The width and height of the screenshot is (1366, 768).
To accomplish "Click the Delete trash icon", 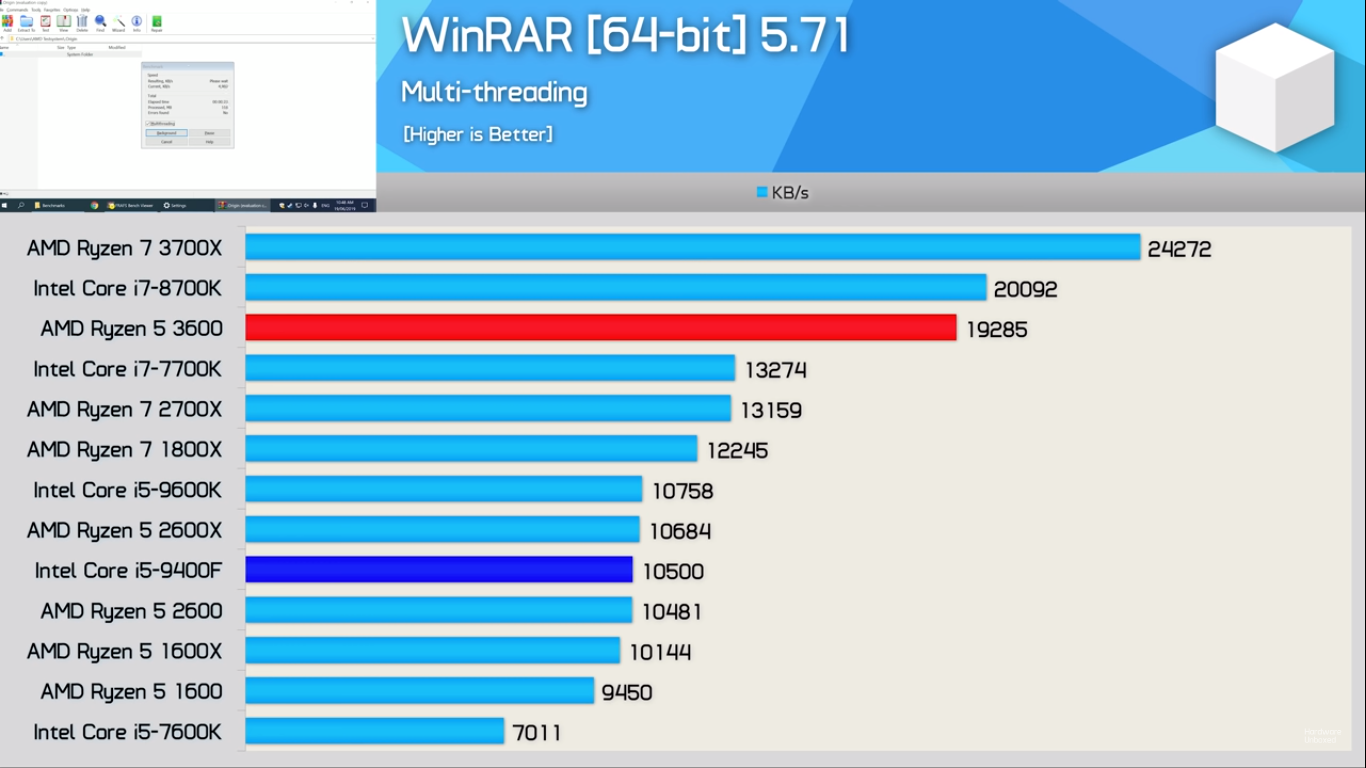I will (x=82, y=22).
